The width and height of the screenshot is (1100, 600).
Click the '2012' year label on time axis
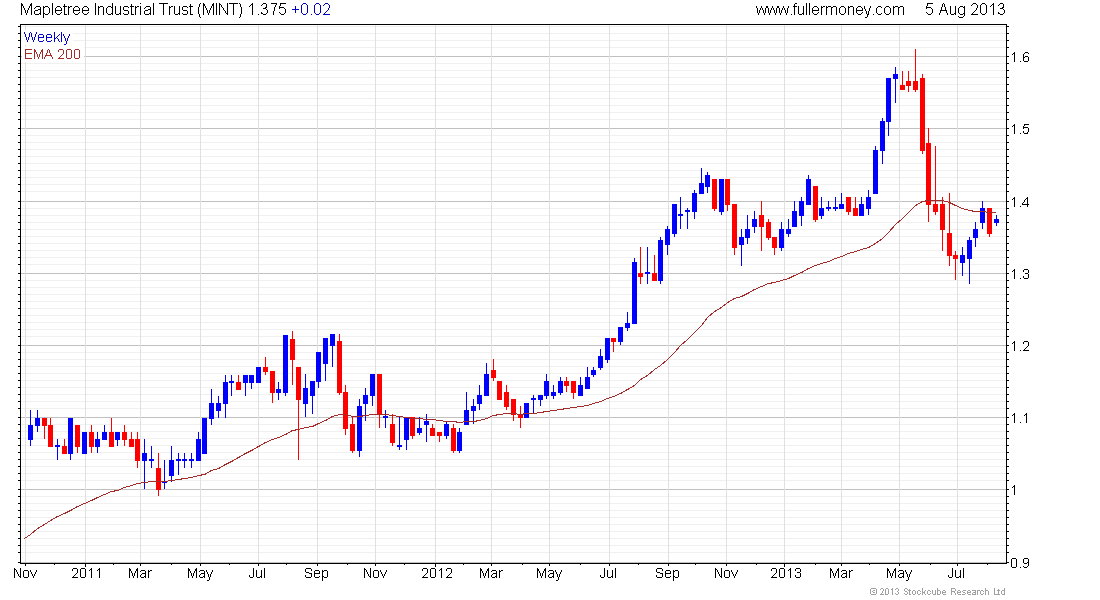click(436, 573)
